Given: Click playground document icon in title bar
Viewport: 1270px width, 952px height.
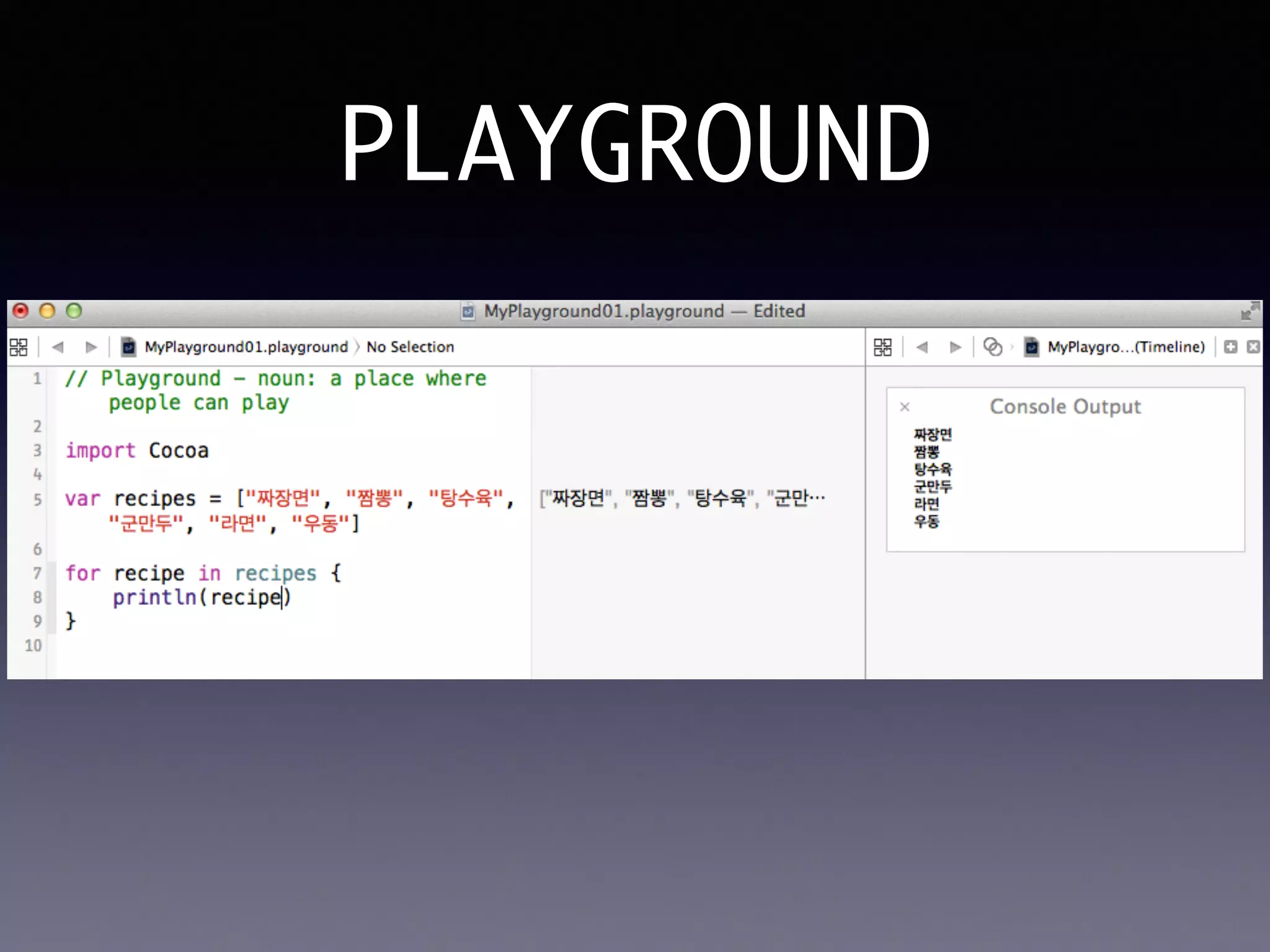Looking at the screenshot, I should coord(468,311).
